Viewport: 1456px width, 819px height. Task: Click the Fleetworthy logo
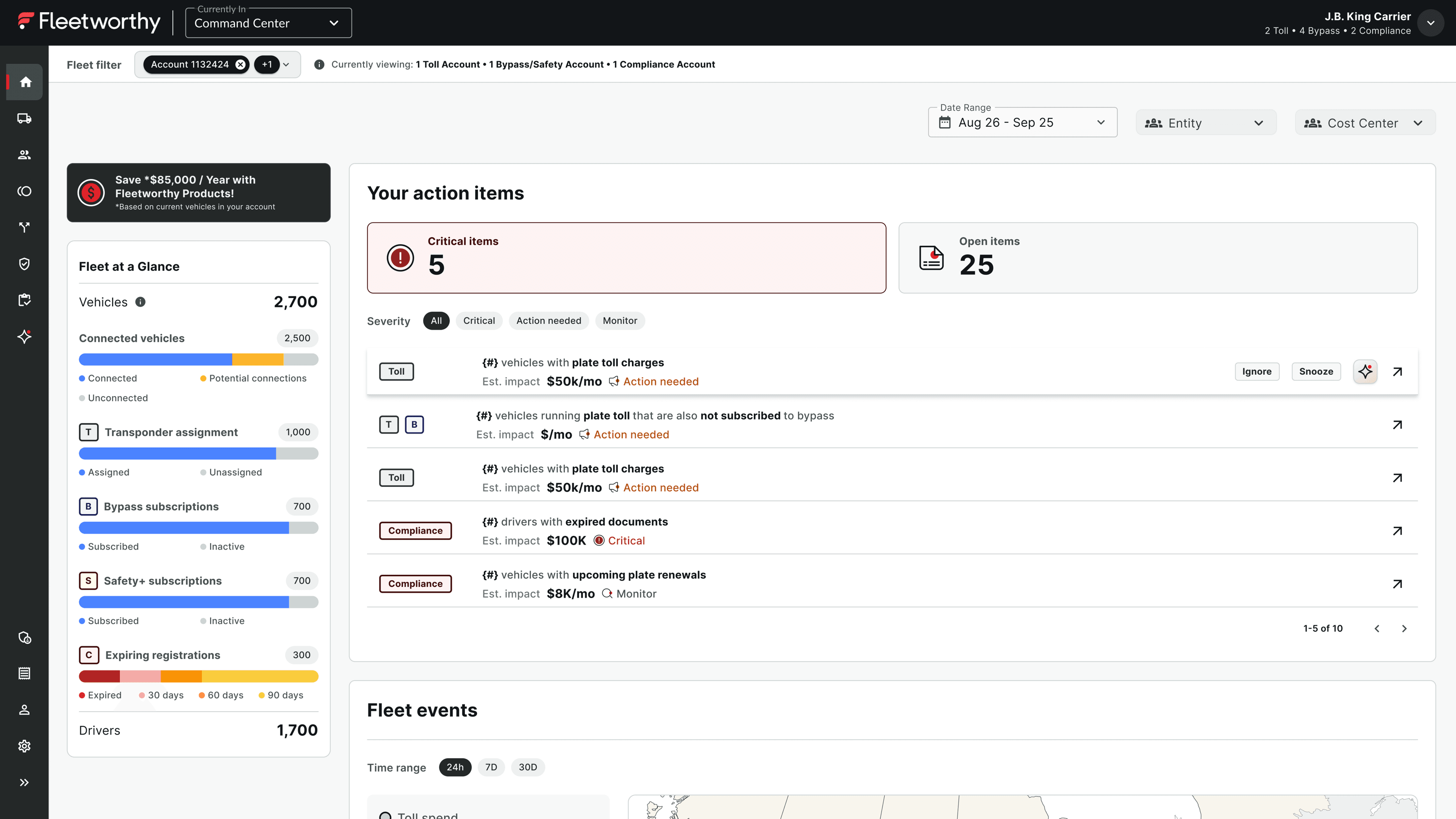coord(89,21)
